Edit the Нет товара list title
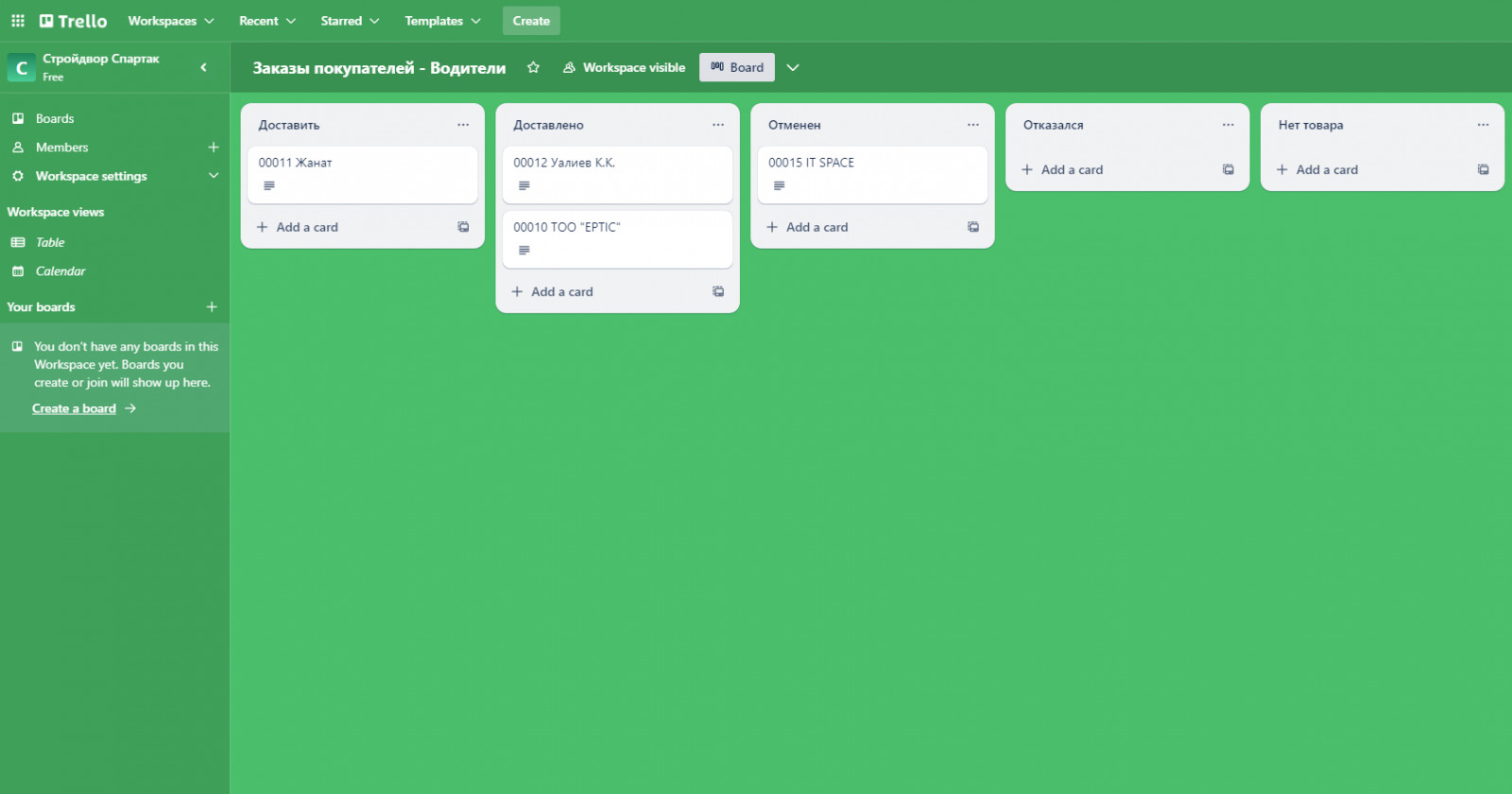1512x794 pixels. [1311, 125]
